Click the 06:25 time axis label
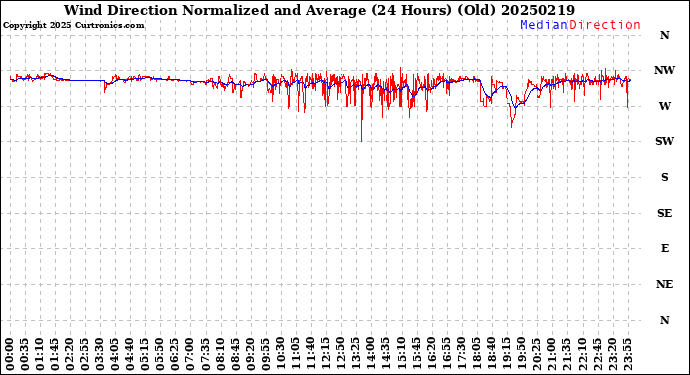Viewport: 690px width, 375px height. pyautogui.click(x=175, y=354)
